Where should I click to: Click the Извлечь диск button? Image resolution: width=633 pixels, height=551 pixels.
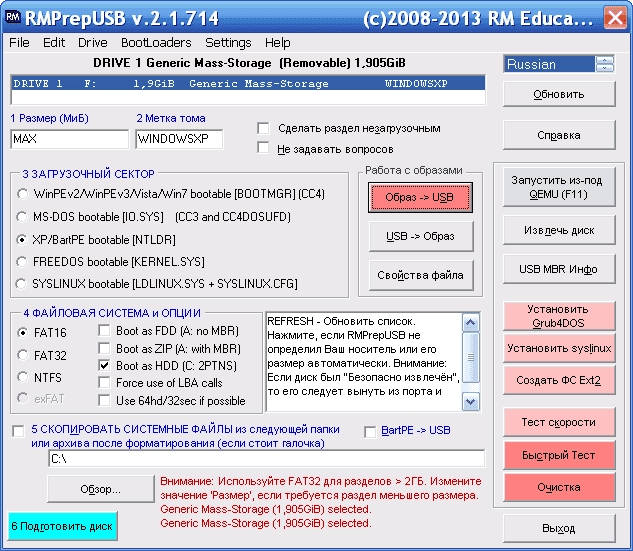[559, 230]
